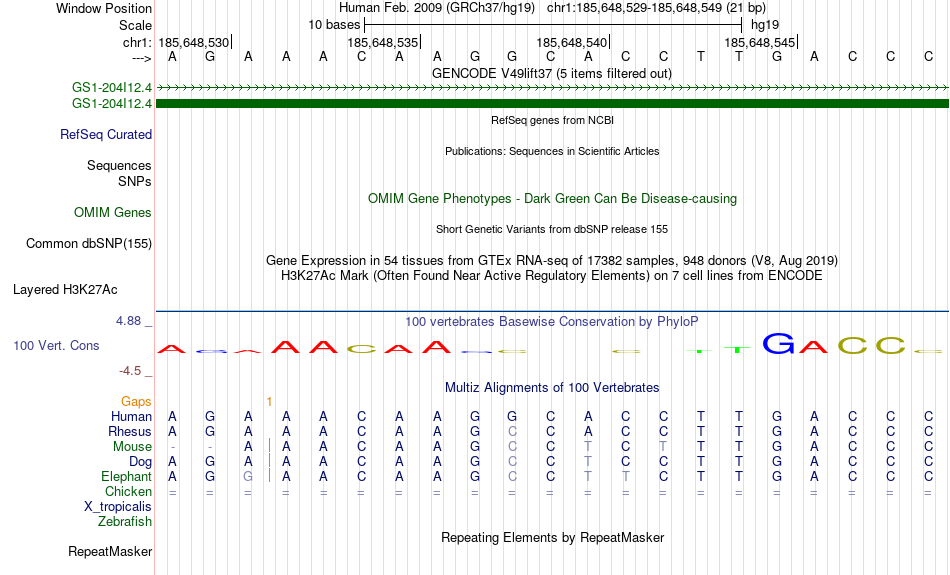The height and width of the screenshot is (575, 950).
Task: Click the genome title Human Feb. 2009 (GRCh37/hg19)
Action: (437, 8)
